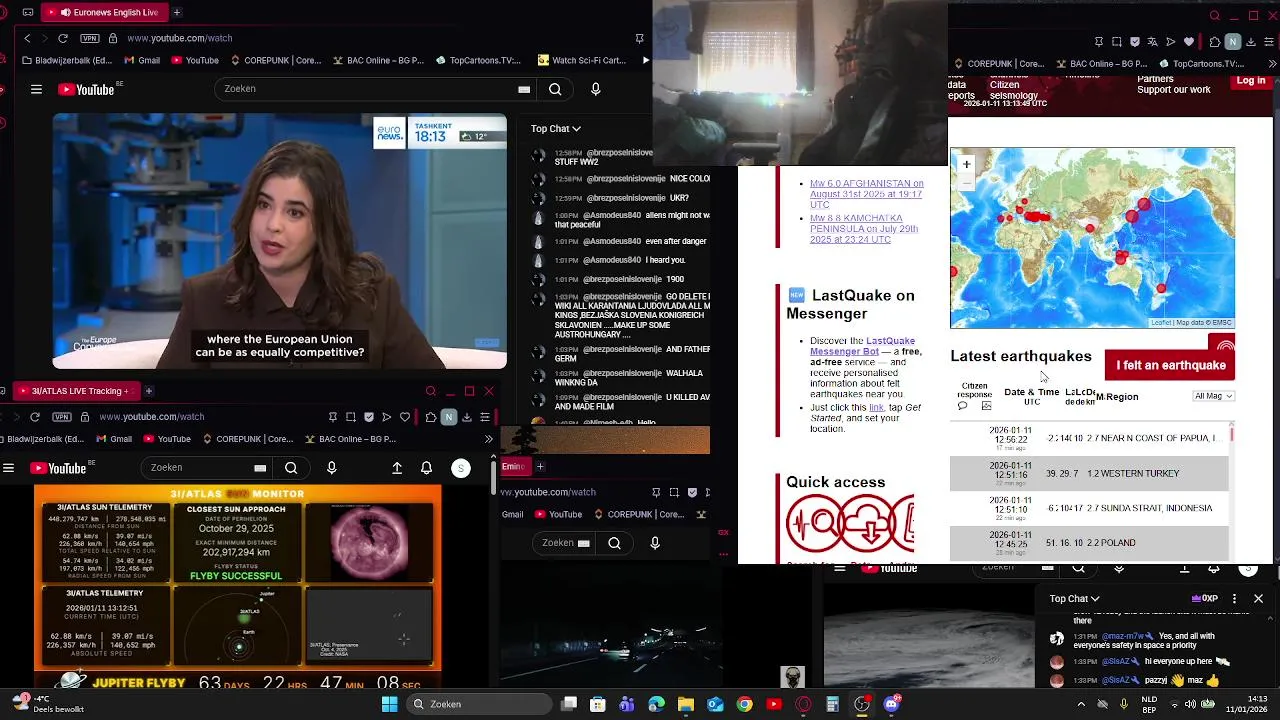The width and height of the screenshot is (1280, 720).
Task: Open extensions cube icon in 3I/ATLAS window
Action: 431,417
